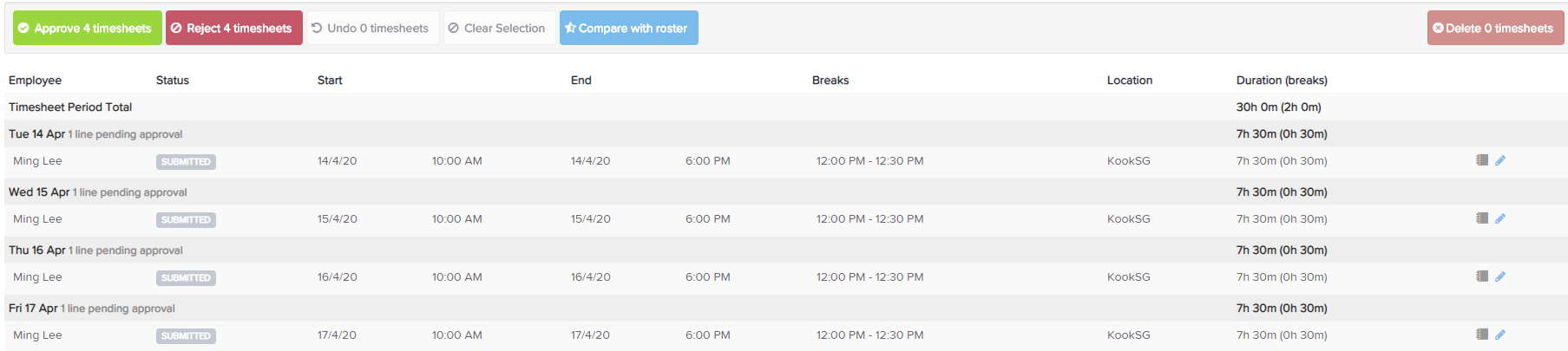Collapse the Wed 15 Apr group header
1568x351 pixels.
[786, 192]
